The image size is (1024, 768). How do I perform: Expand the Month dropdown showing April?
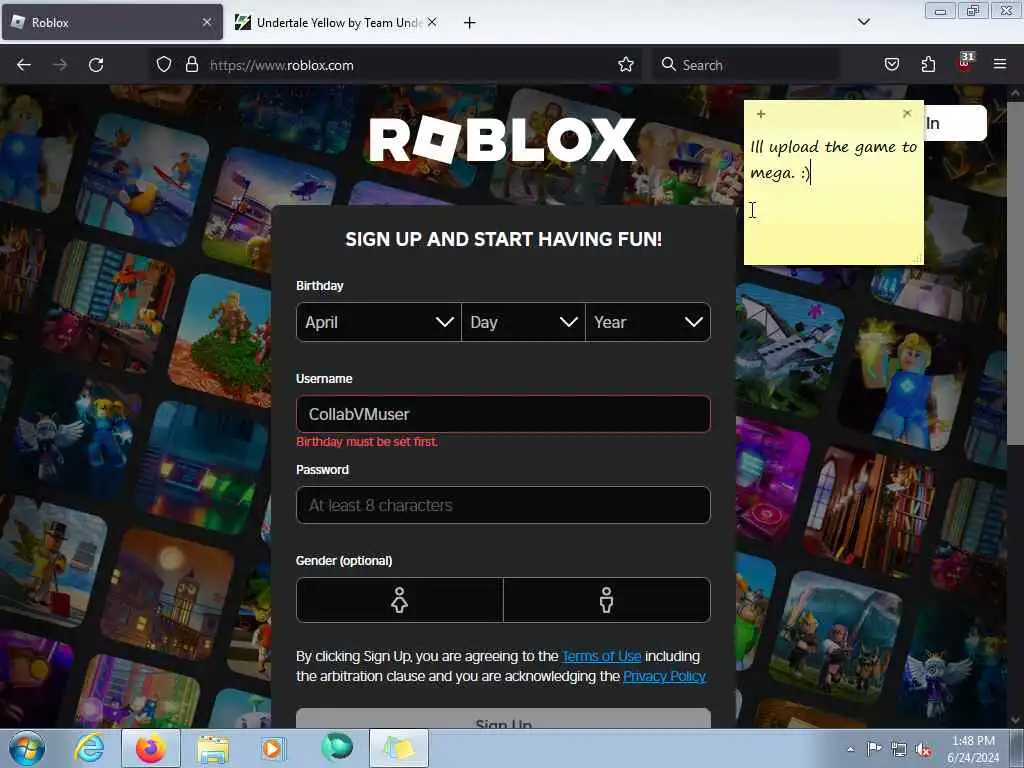379,322
